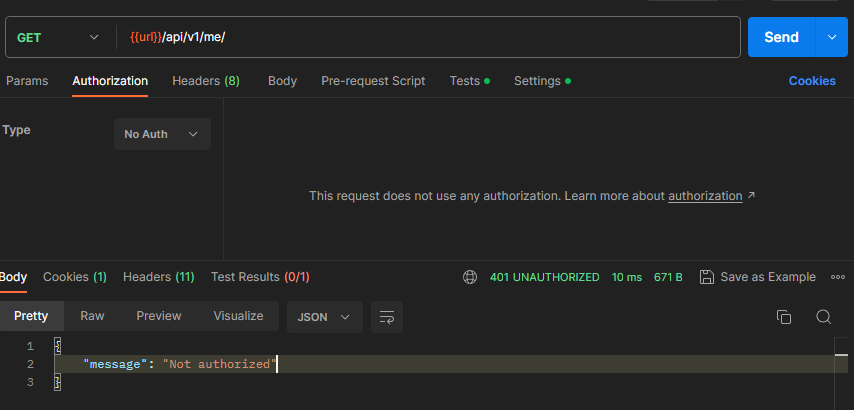Screen dimensions: 854x410
Task: Select the Pretty response view
Action: tap(32, 316)
